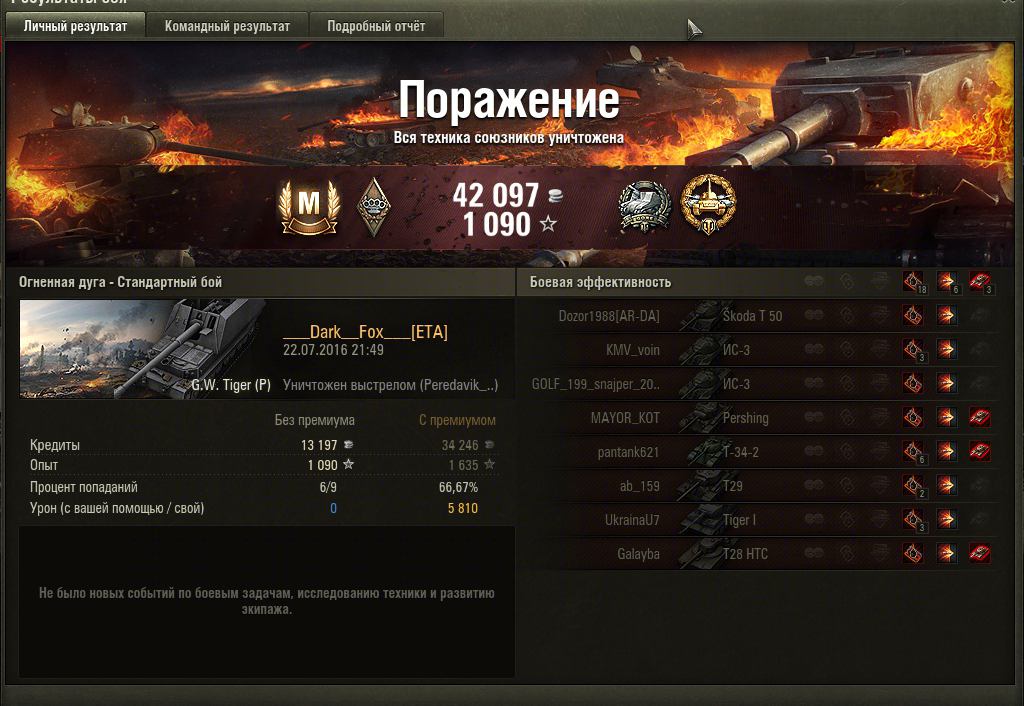Click the Mastery badge M icon

(310, 207)
